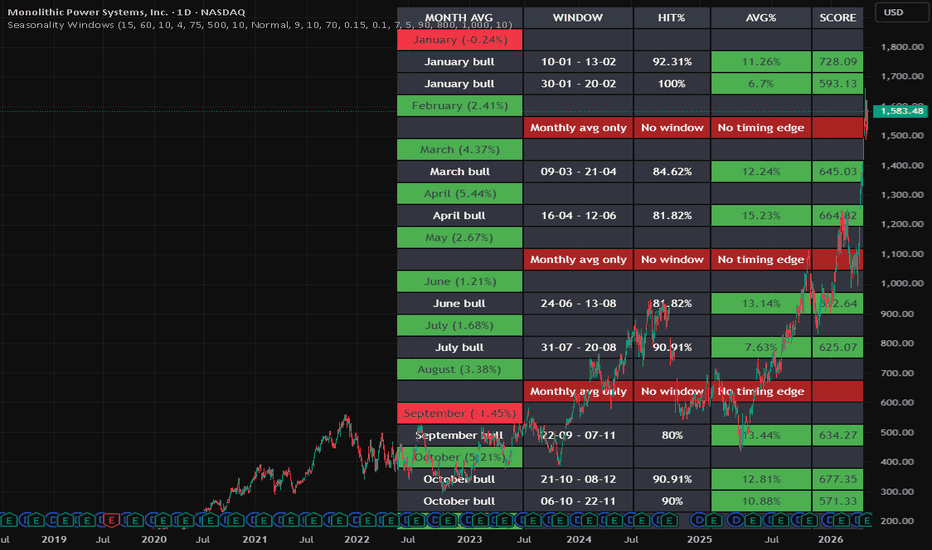932x550 pixels.
Task: Click the 81.82% hit rate in April bull row
Action: point(672,216)
